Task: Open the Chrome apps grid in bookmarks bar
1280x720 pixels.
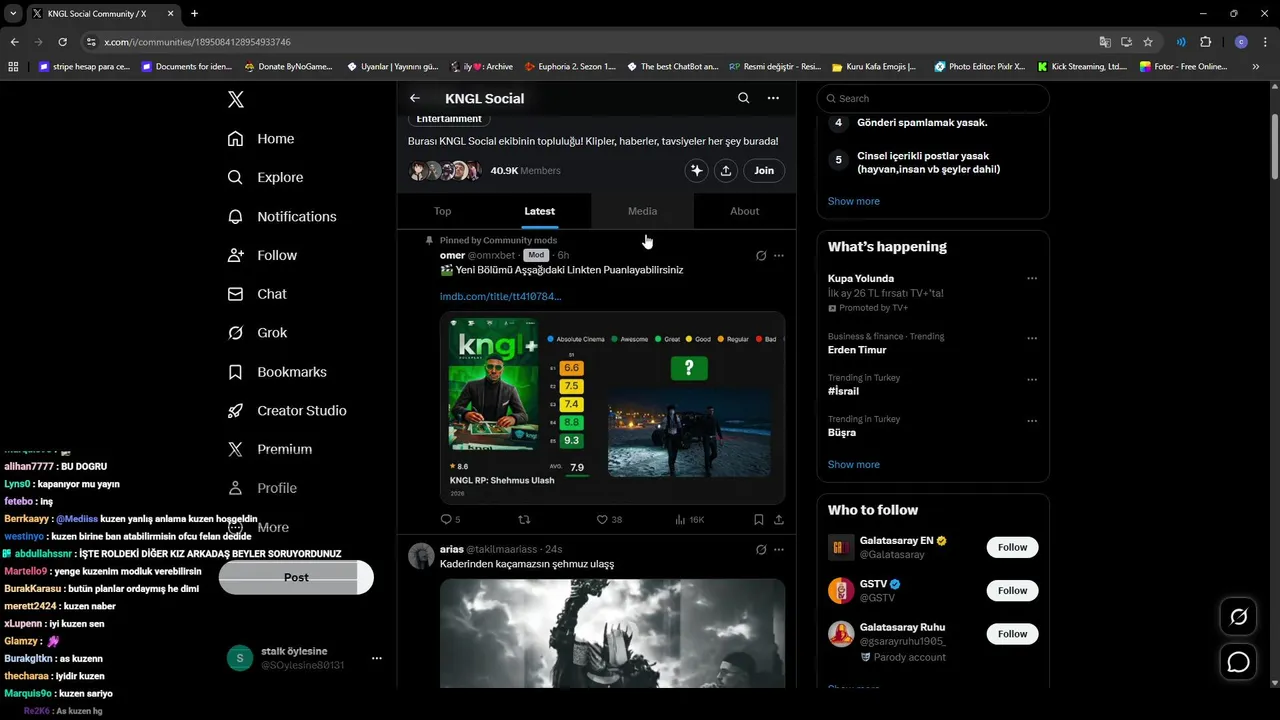Action: click(13, 67)
